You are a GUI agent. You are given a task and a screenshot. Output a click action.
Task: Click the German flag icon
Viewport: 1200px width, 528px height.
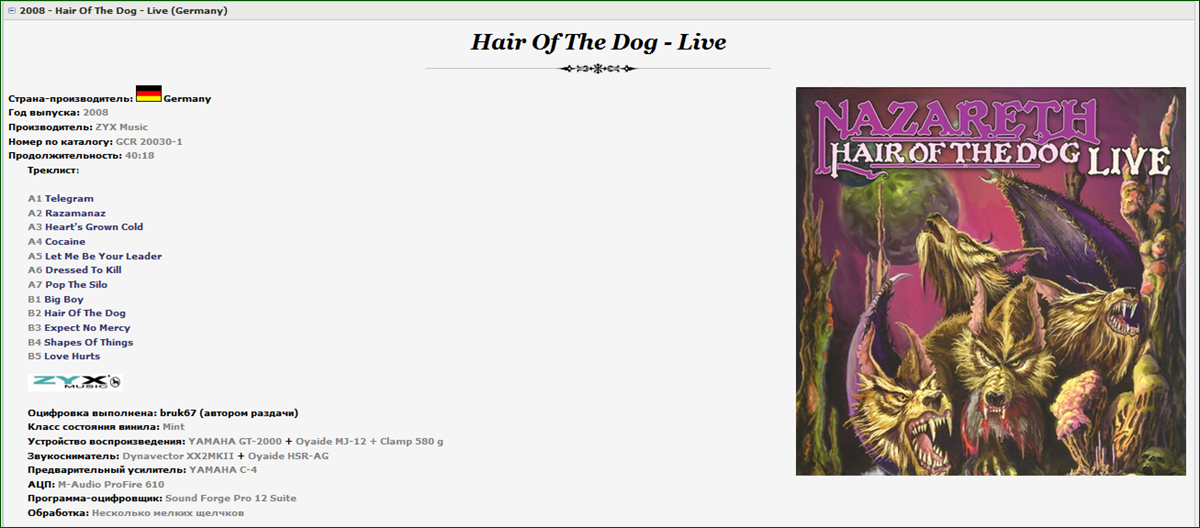click(x=148, y=94)
